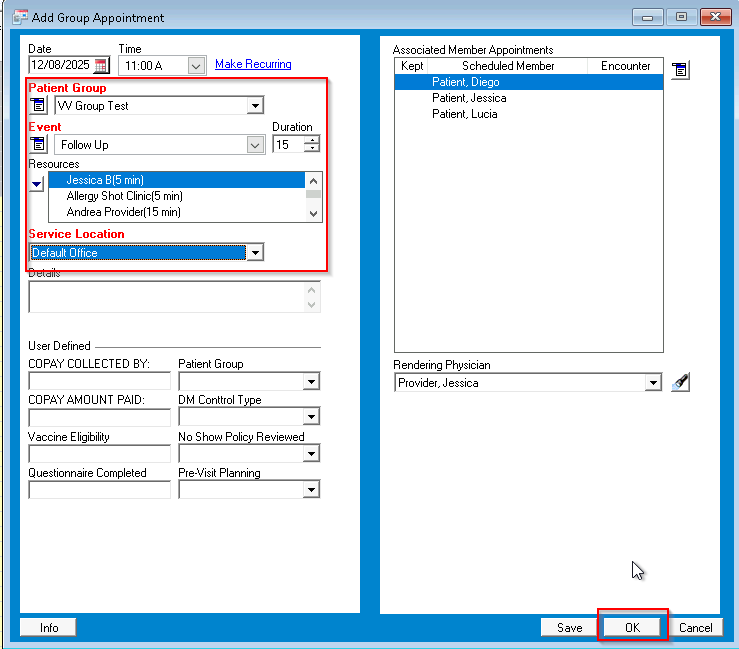Viewport: 739px width, 649px height.
Task: Select Patient, Diego row
Action: click(529, 82)
